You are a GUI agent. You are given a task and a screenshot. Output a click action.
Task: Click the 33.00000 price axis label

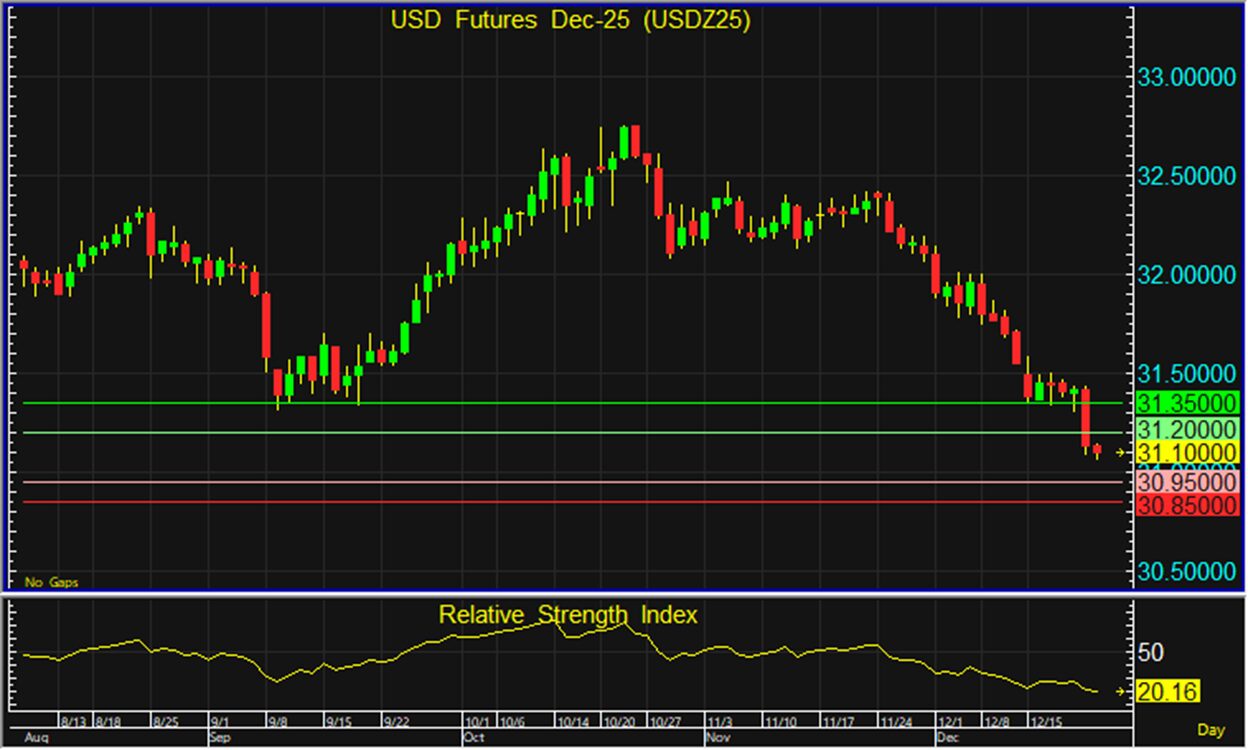click(x=1186, y=77)
